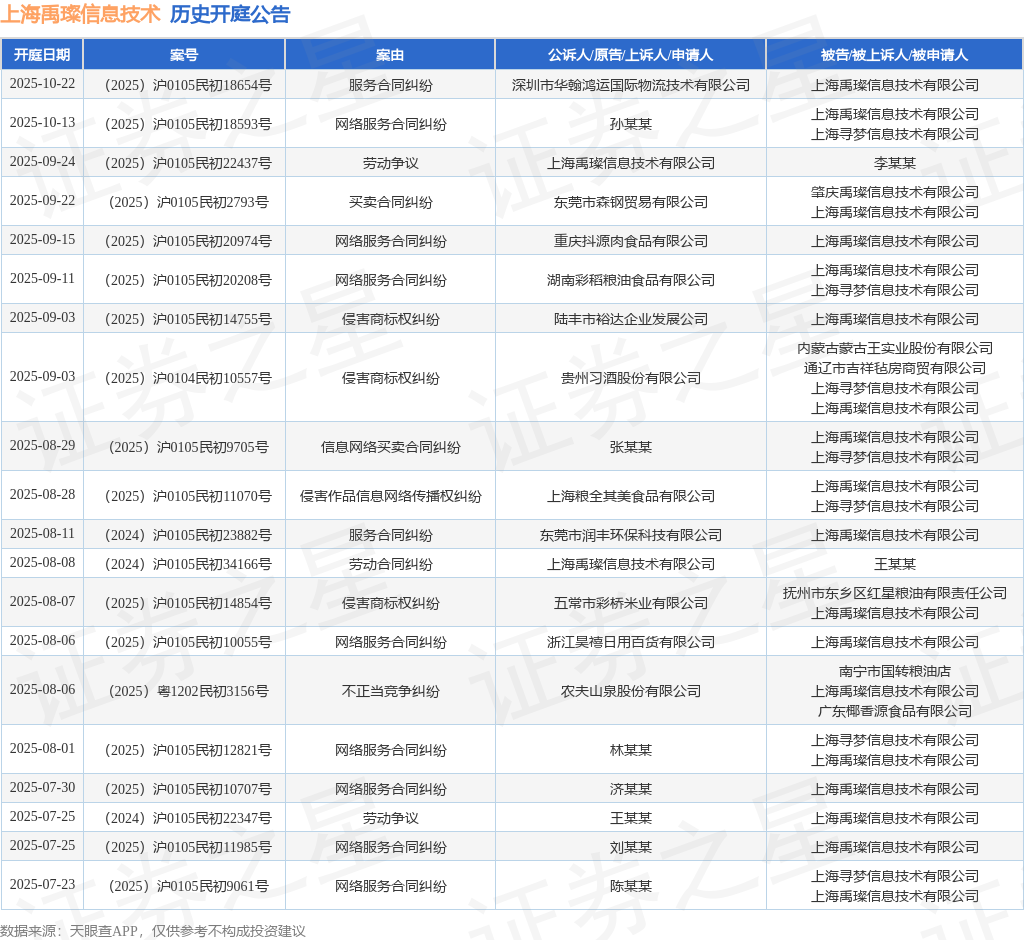Click defendant 李某某

coord(895,163)
